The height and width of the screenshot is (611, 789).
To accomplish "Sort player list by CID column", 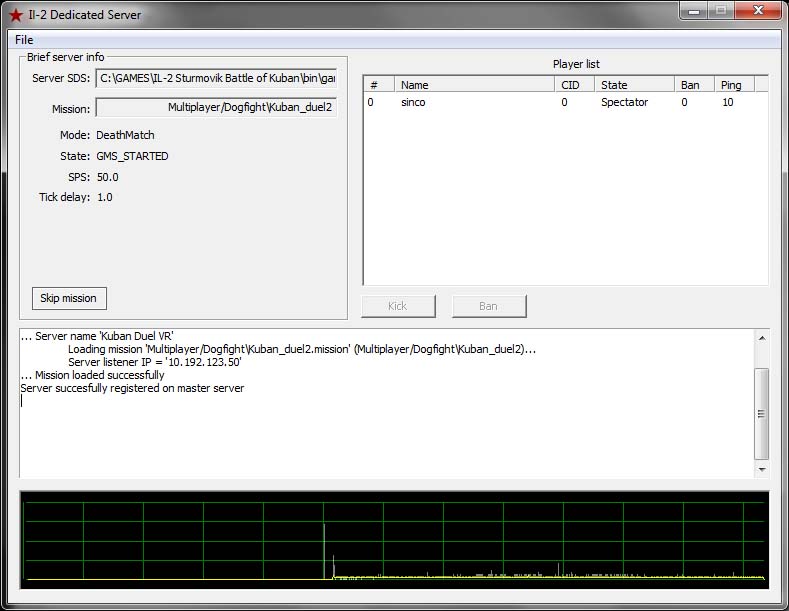I will click(x=574, y=85).
